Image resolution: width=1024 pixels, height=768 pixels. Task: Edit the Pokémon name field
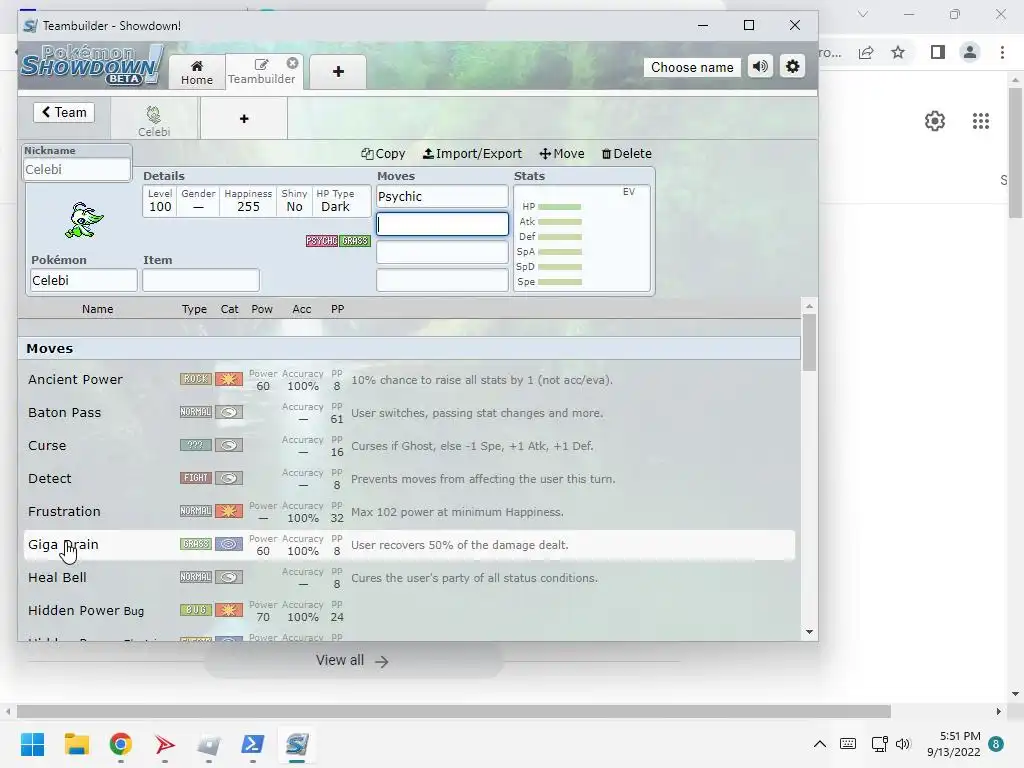click(84, 280)
